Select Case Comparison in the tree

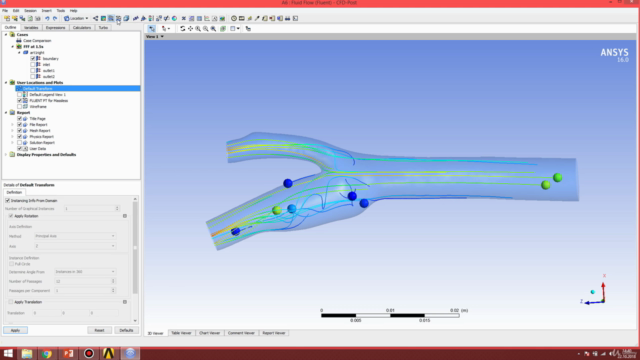coord(37,40)
